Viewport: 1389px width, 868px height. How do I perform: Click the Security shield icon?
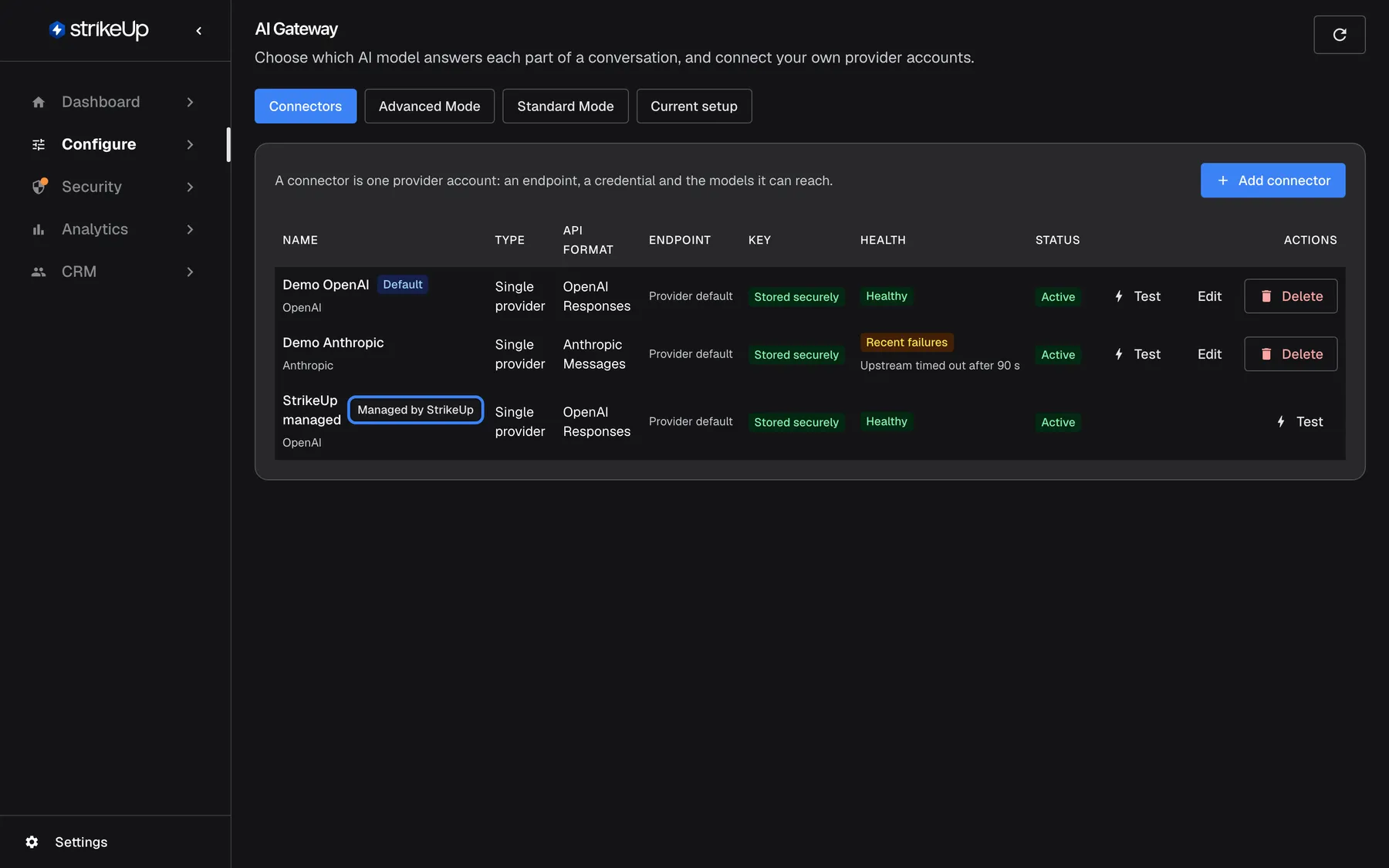(39, 187)
